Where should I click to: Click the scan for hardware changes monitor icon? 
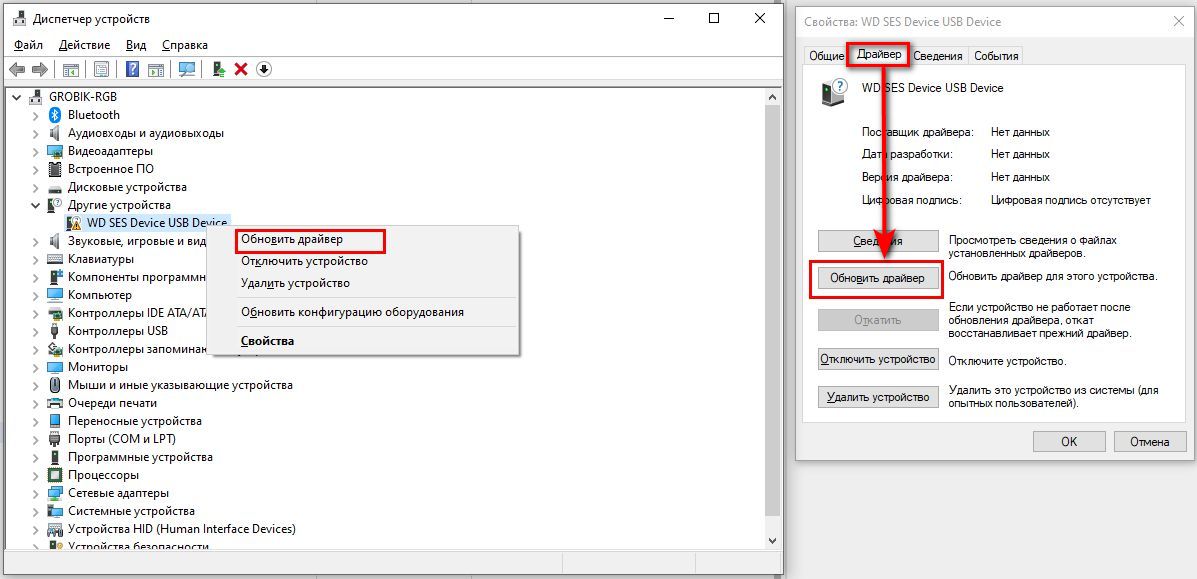pyautogui.click(x=187, y=69)
